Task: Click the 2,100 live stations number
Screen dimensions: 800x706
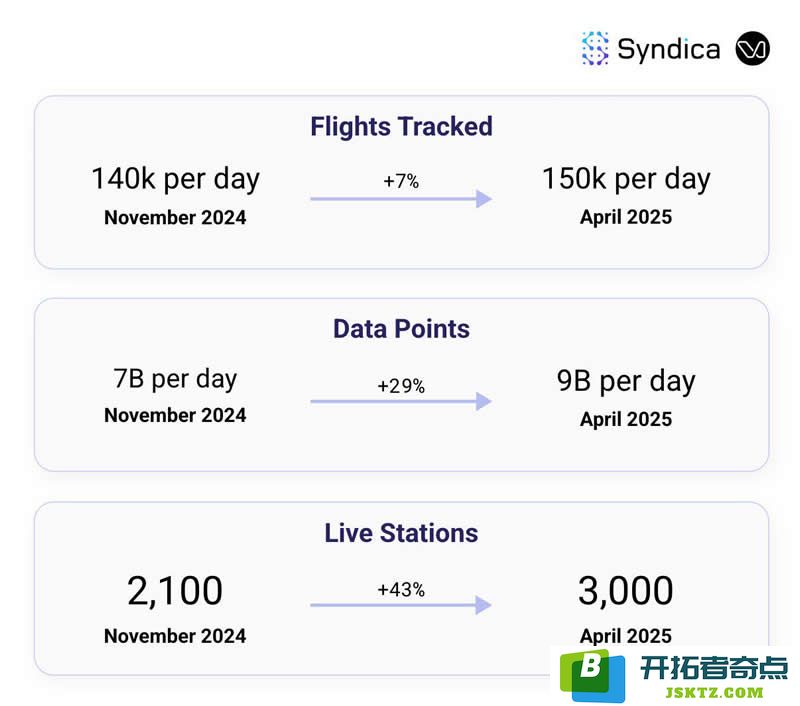Action: [x=175, y=591]
